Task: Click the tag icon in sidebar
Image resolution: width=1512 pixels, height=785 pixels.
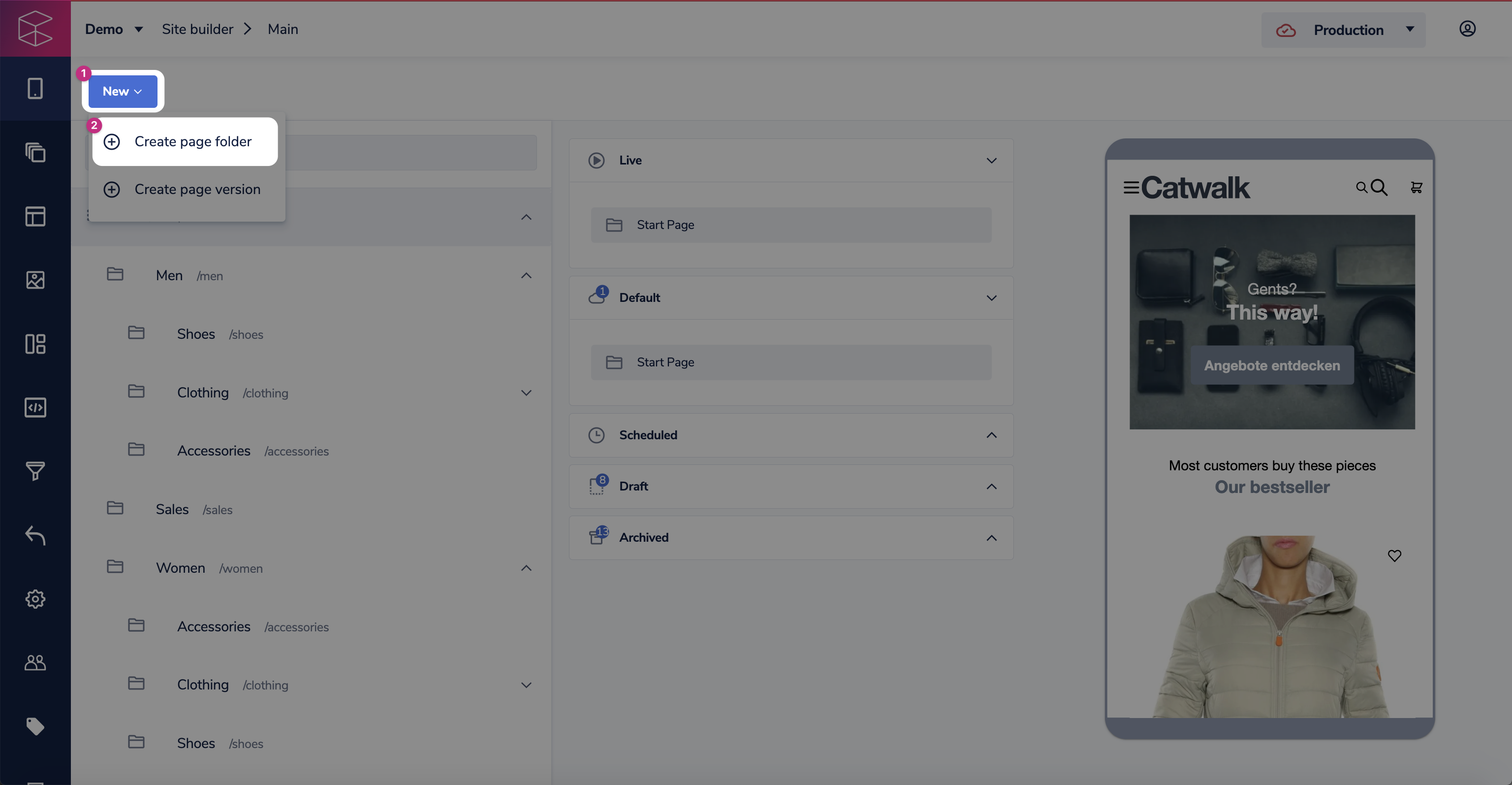Action: 35,726
